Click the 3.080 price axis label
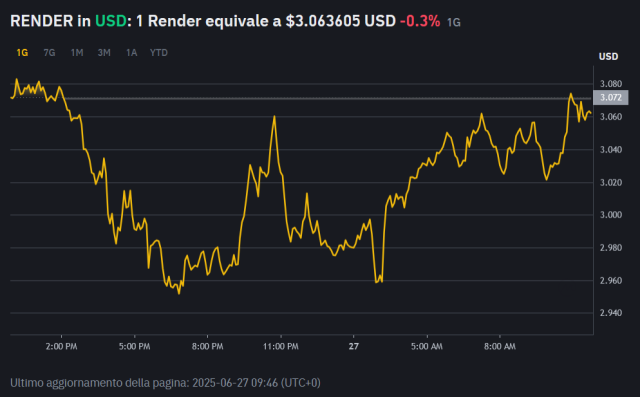The height and width of the screenshot is (397, 640). click(611, 84)
